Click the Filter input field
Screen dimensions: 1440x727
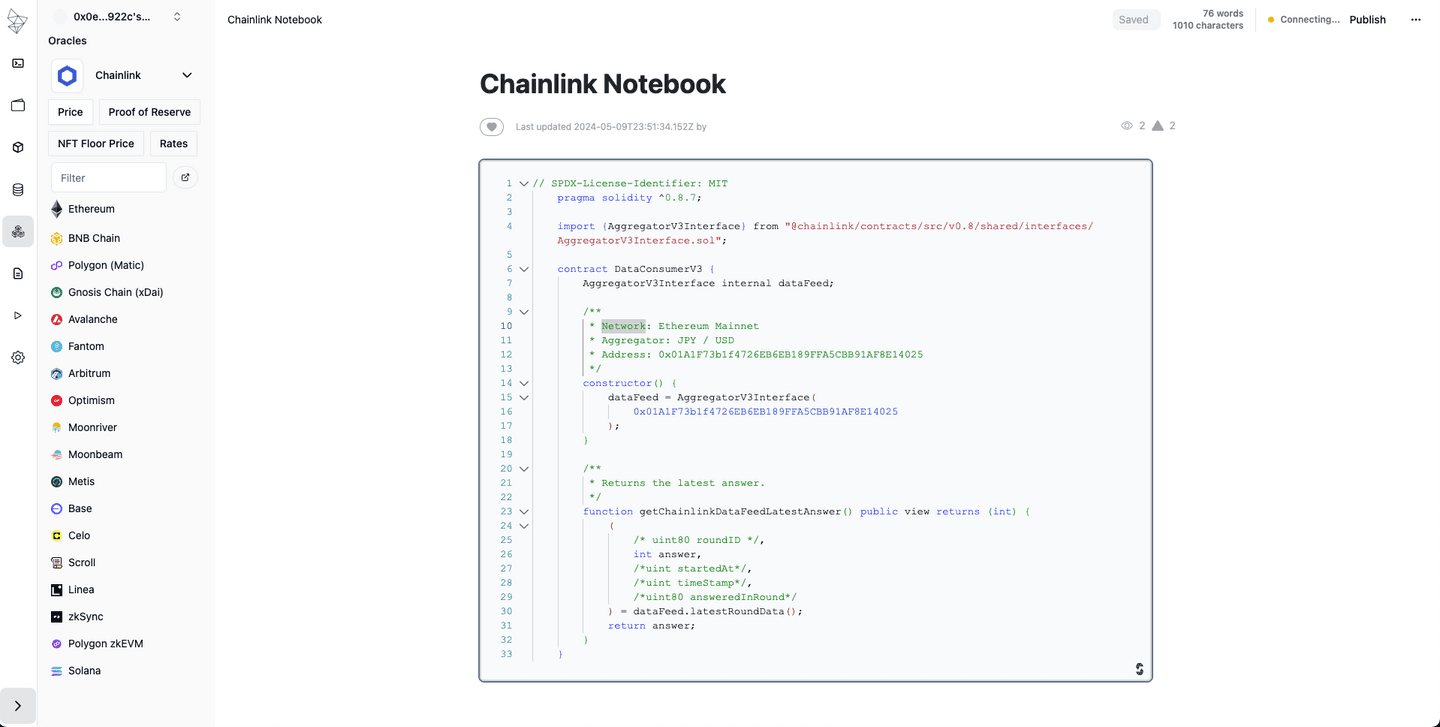point(108,177)
